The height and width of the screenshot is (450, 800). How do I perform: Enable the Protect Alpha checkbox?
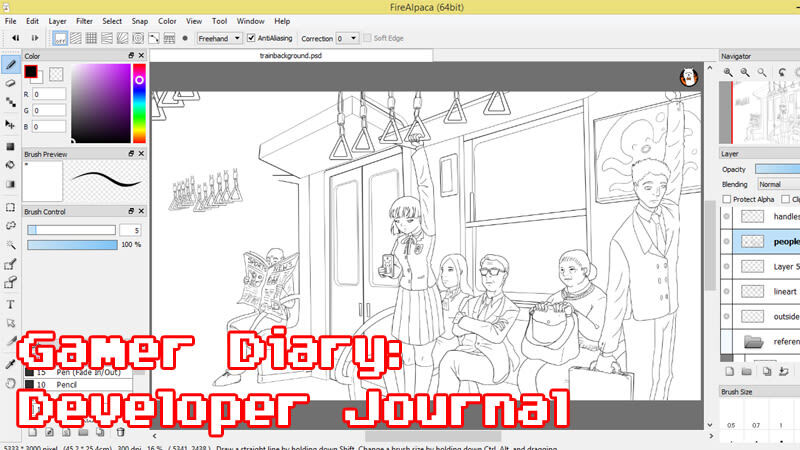727,199
